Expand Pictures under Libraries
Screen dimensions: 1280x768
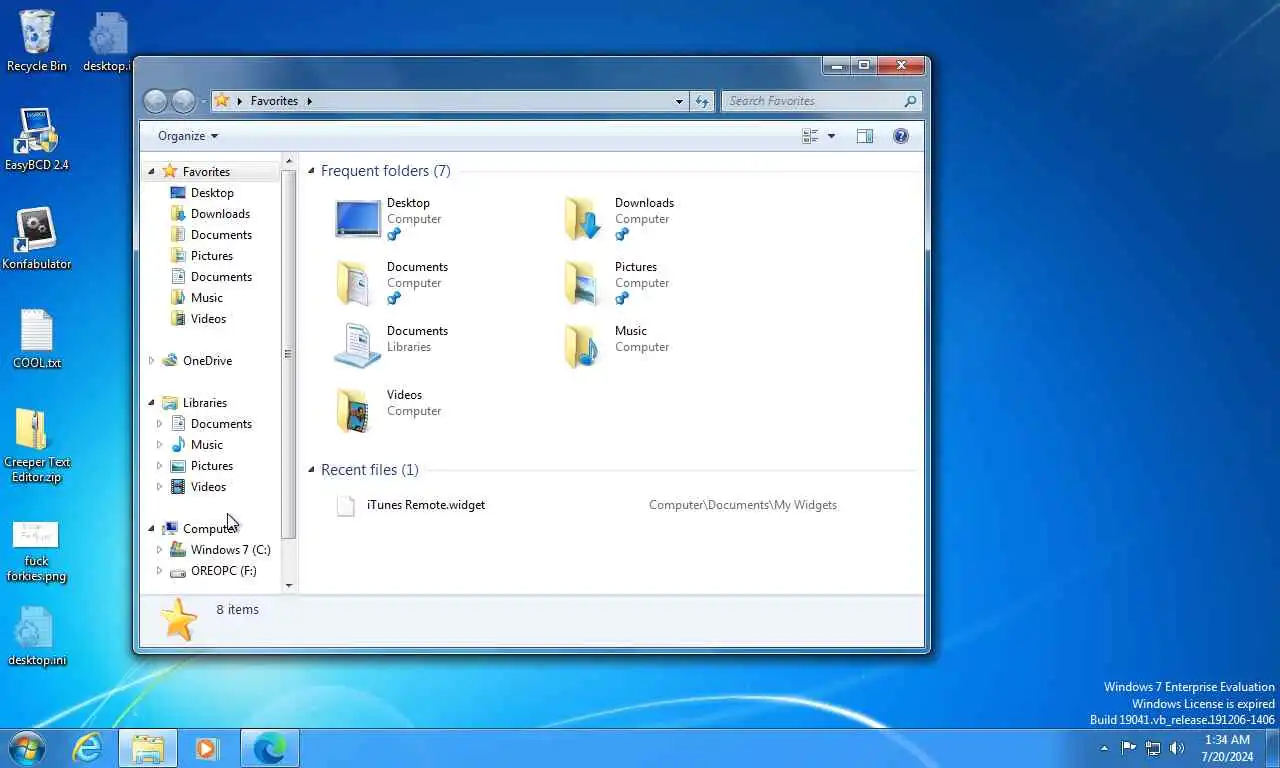click(x=159, y=466)
